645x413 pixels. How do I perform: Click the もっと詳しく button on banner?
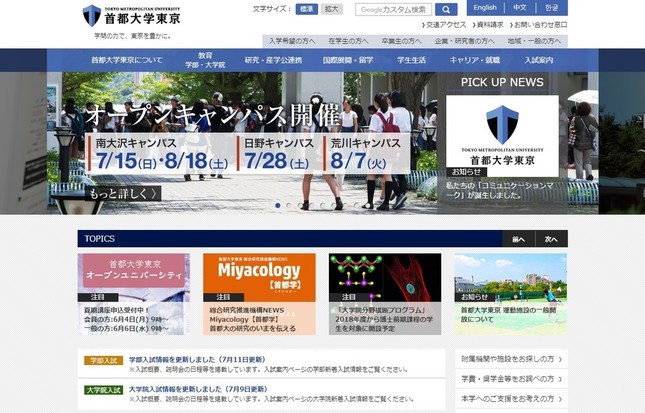pyautogui.click(x=123, y=193)
